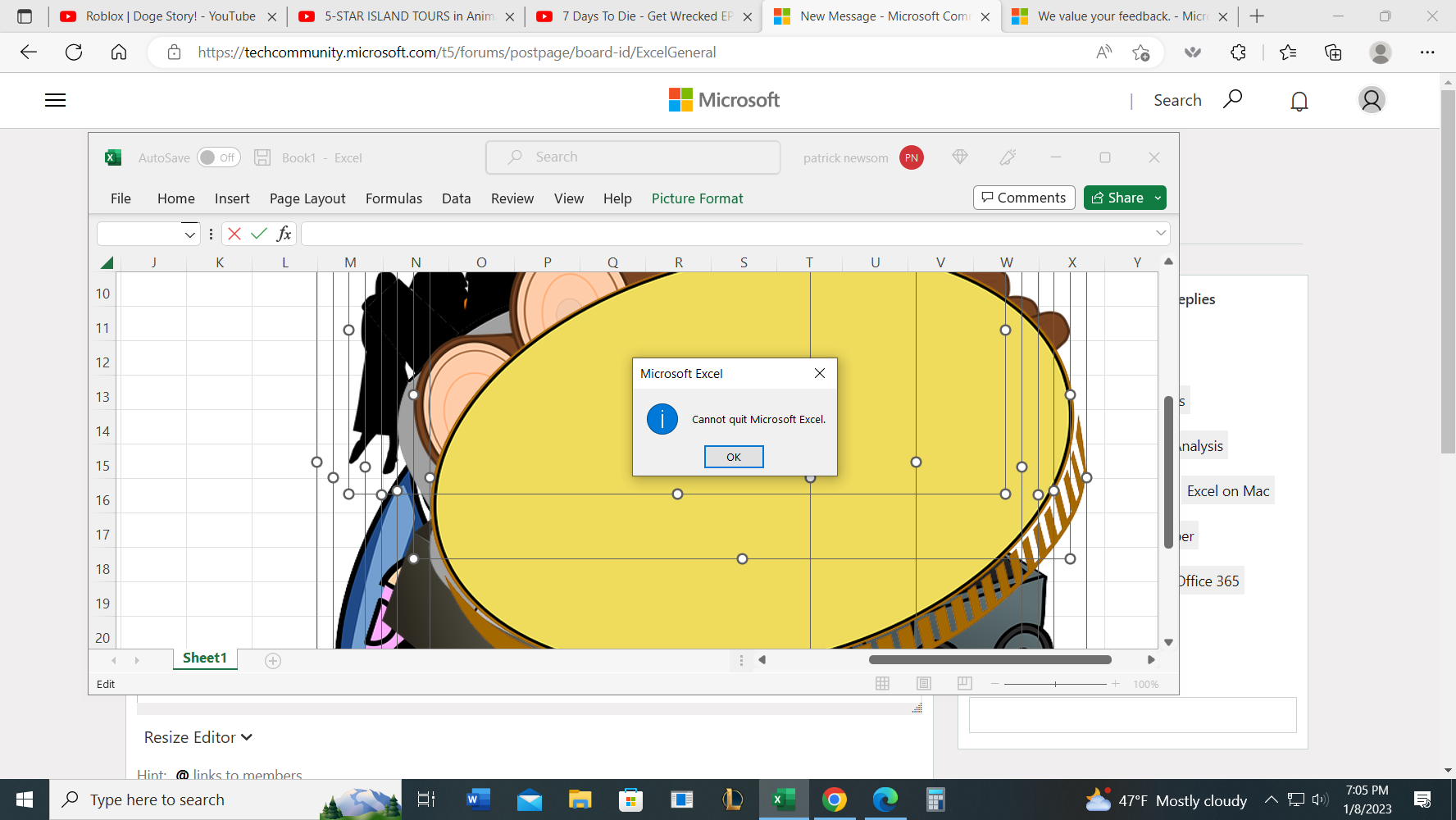Click the Insert Function fx icon
The image size is (1456, 820).
point(284,233)
